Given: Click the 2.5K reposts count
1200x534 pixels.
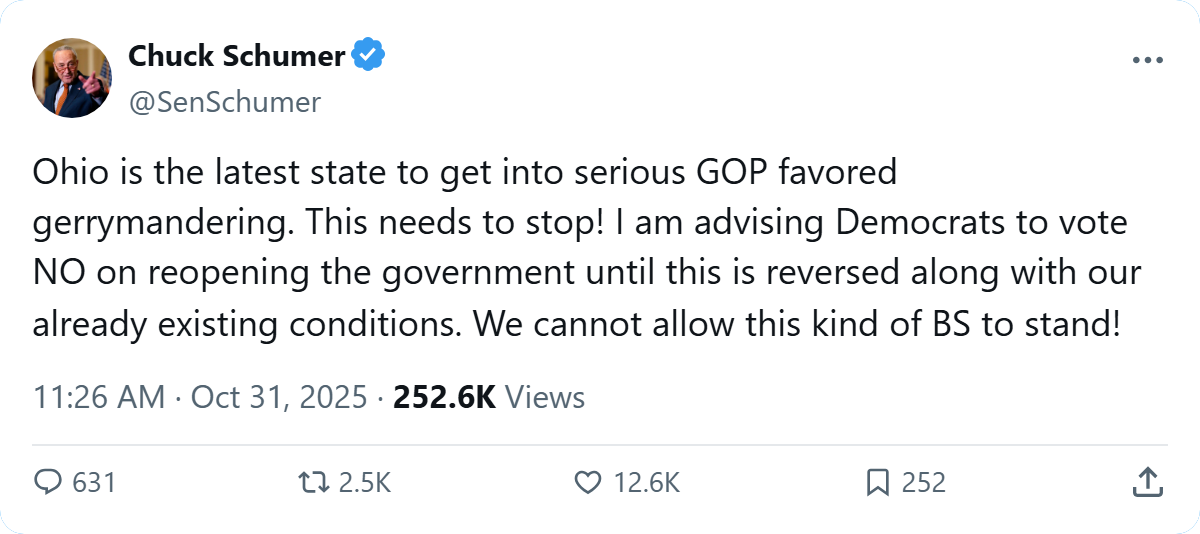Looking at the screenshot, I should click(364, 483).
